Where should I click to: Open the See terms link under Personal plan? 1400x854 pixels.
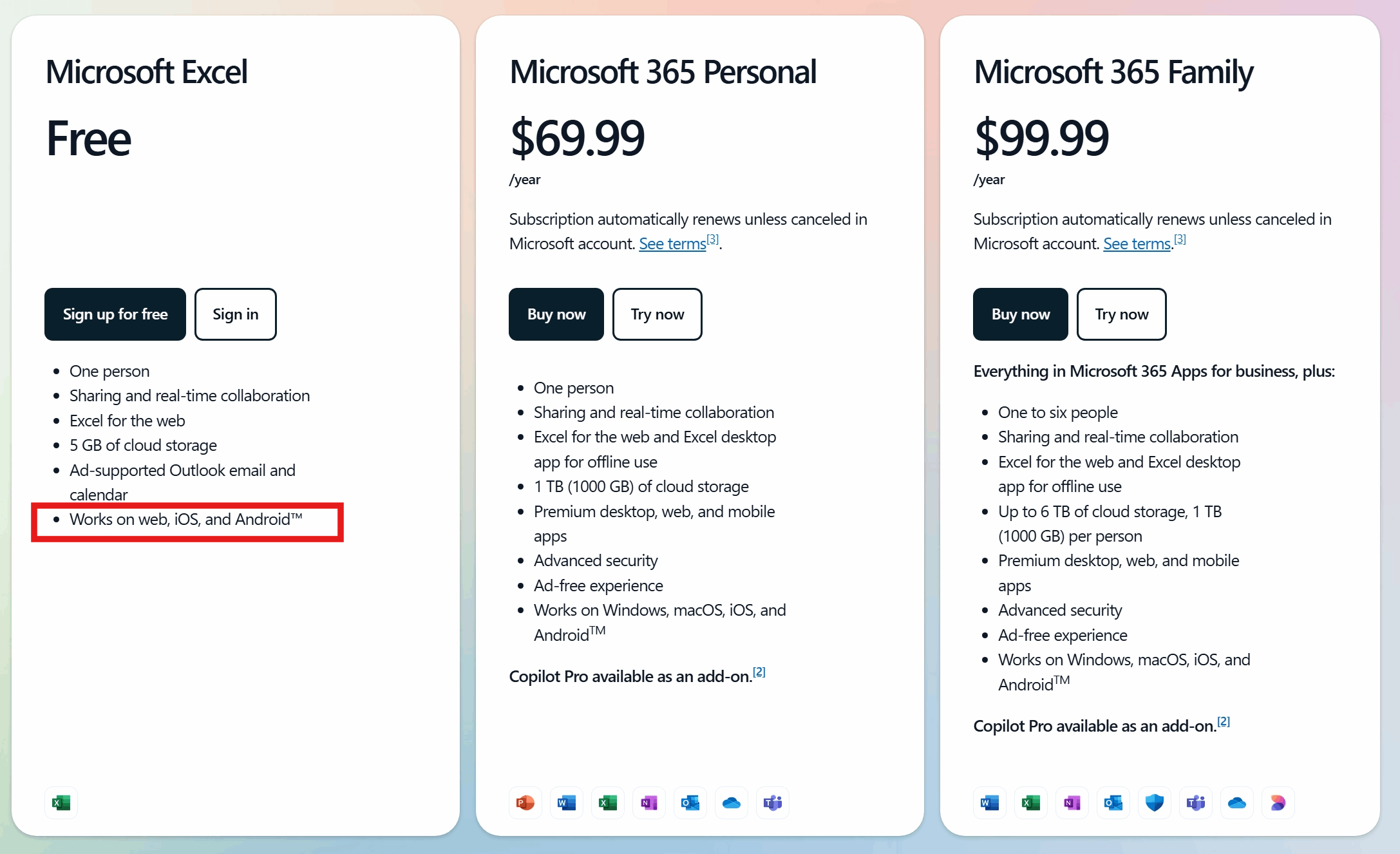click(672, 244)
